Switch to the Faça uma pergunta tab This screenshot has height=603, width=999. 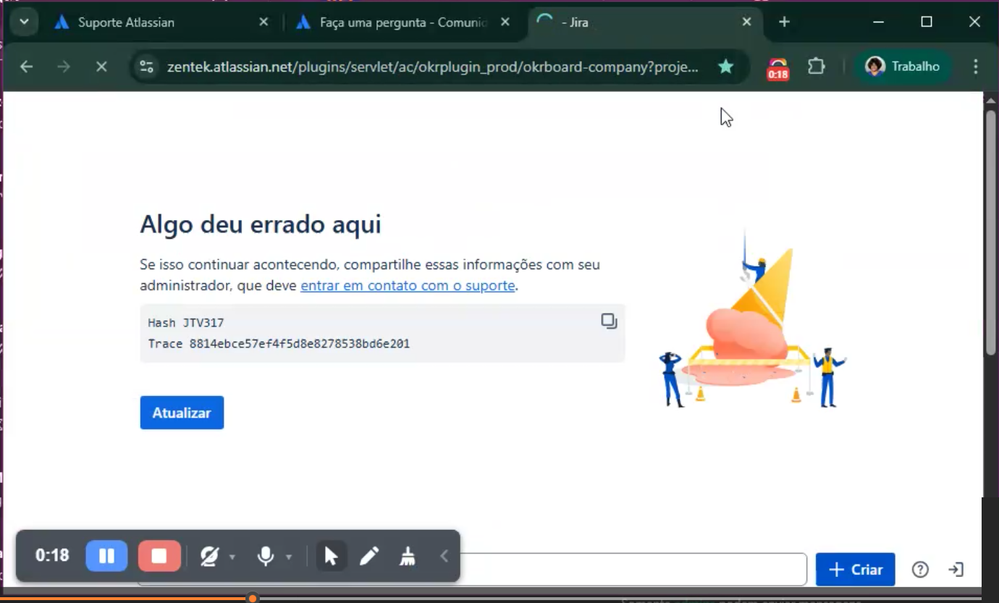coord(400,22)
